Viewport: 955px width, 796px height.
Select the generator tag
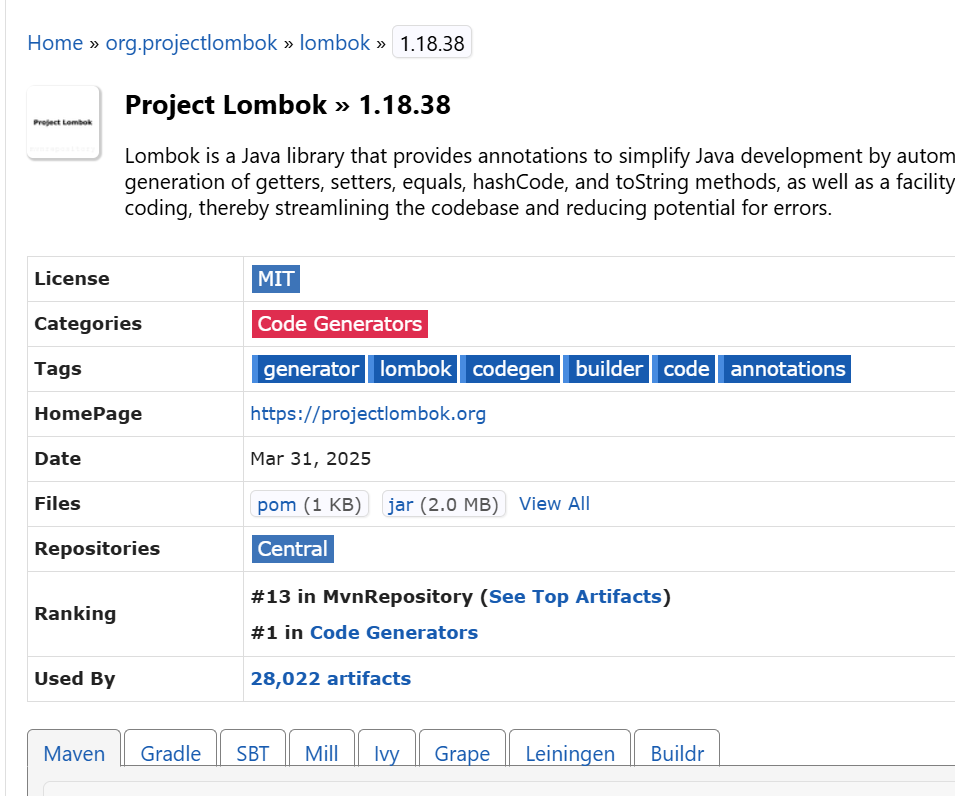click(x=309, y=368)
